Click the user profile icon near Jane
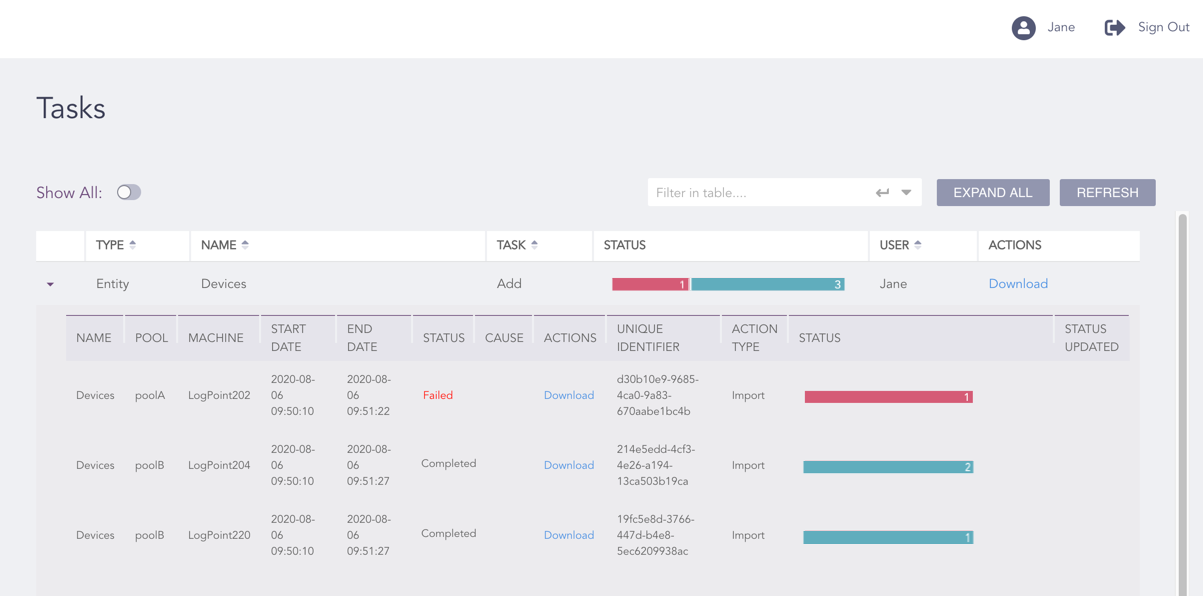The height and width of the screenshot is (596, 1203). (x=1023, y=27)
